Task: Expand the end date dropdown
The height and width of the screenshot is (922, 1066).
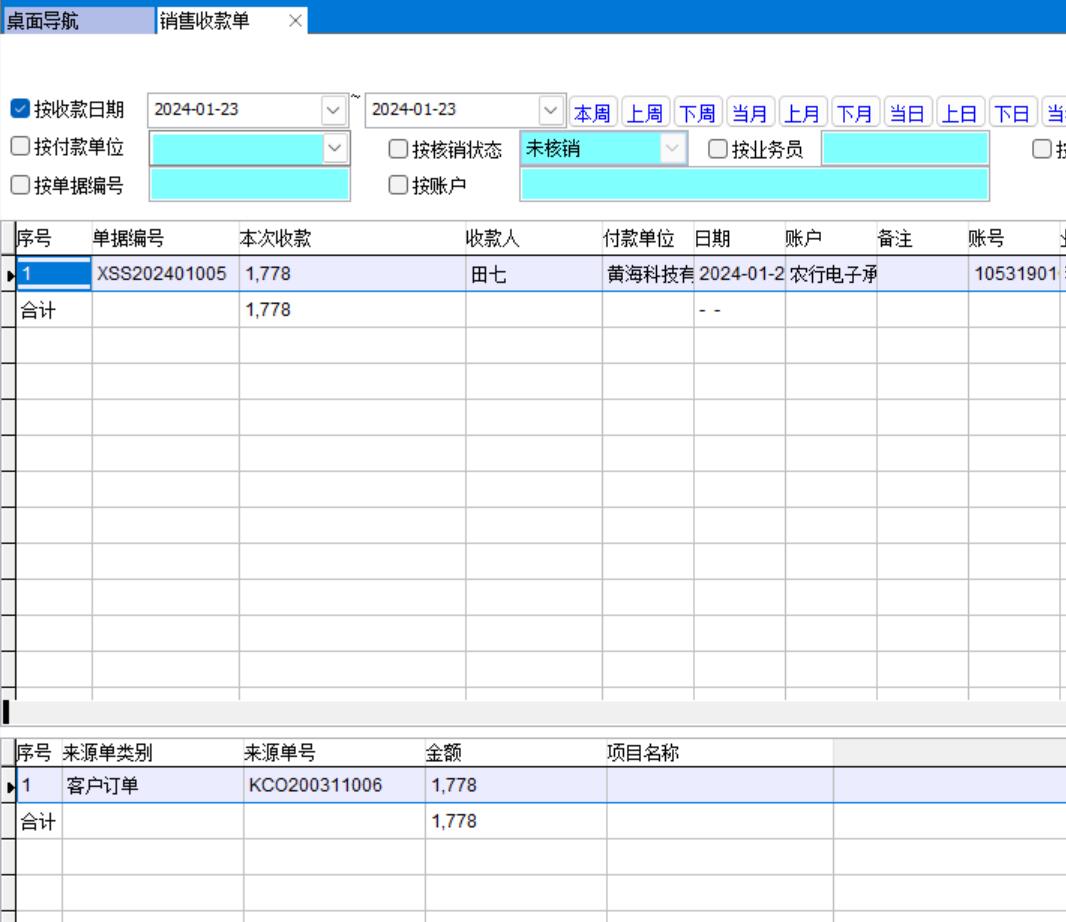Action: 551,110
